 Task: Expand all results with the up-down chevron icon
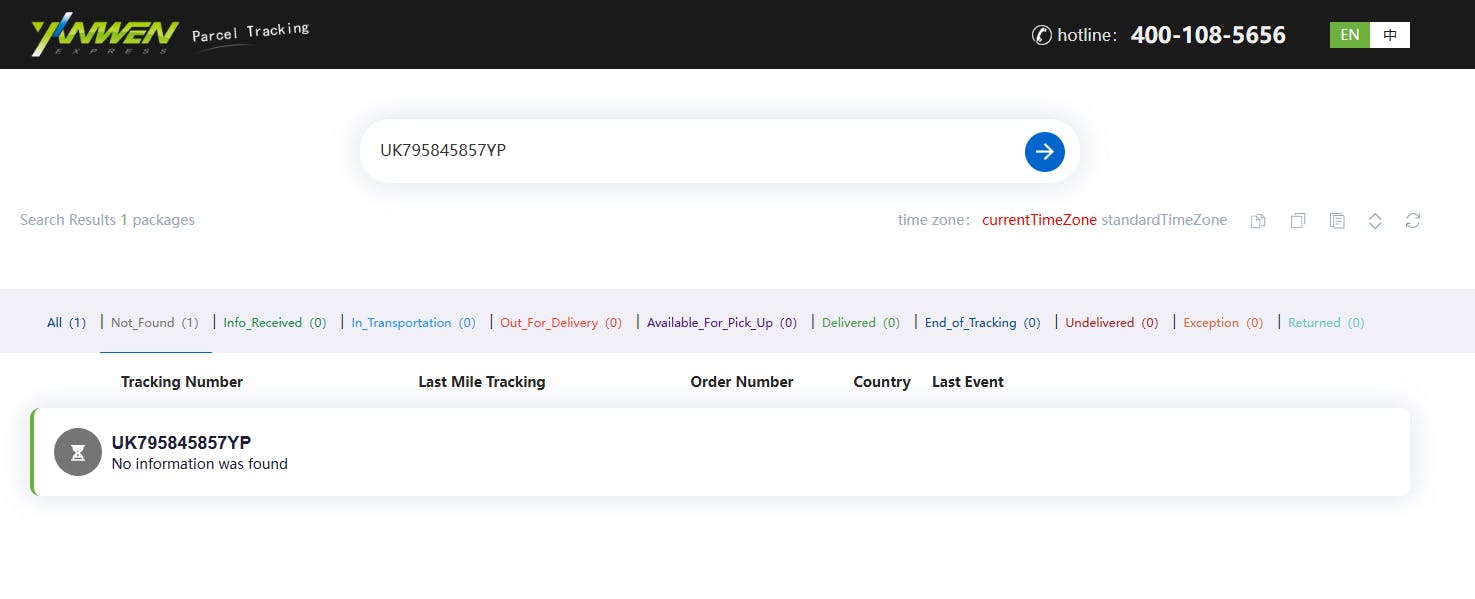(x=1375, y=221)
